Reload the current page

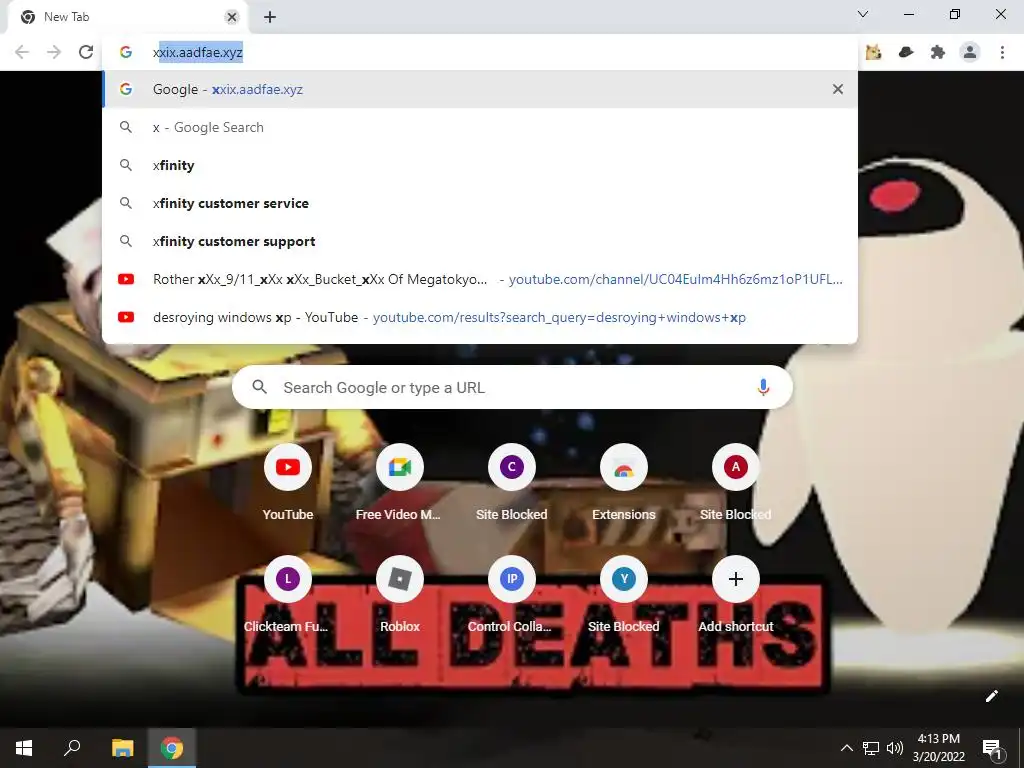tap(86, 52)
